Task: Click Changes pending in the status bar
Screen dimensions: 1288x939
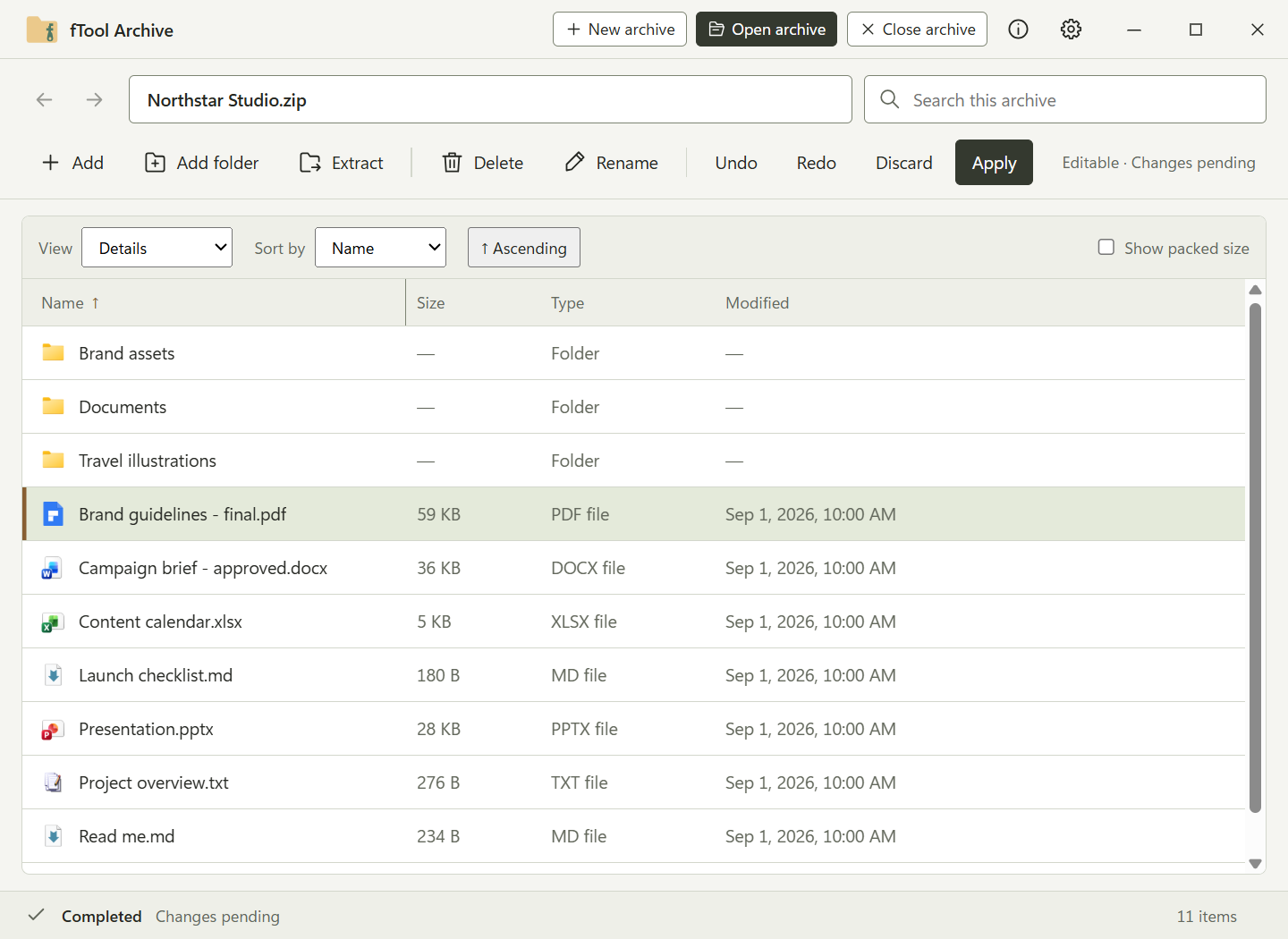Action: tap(217, 916)
